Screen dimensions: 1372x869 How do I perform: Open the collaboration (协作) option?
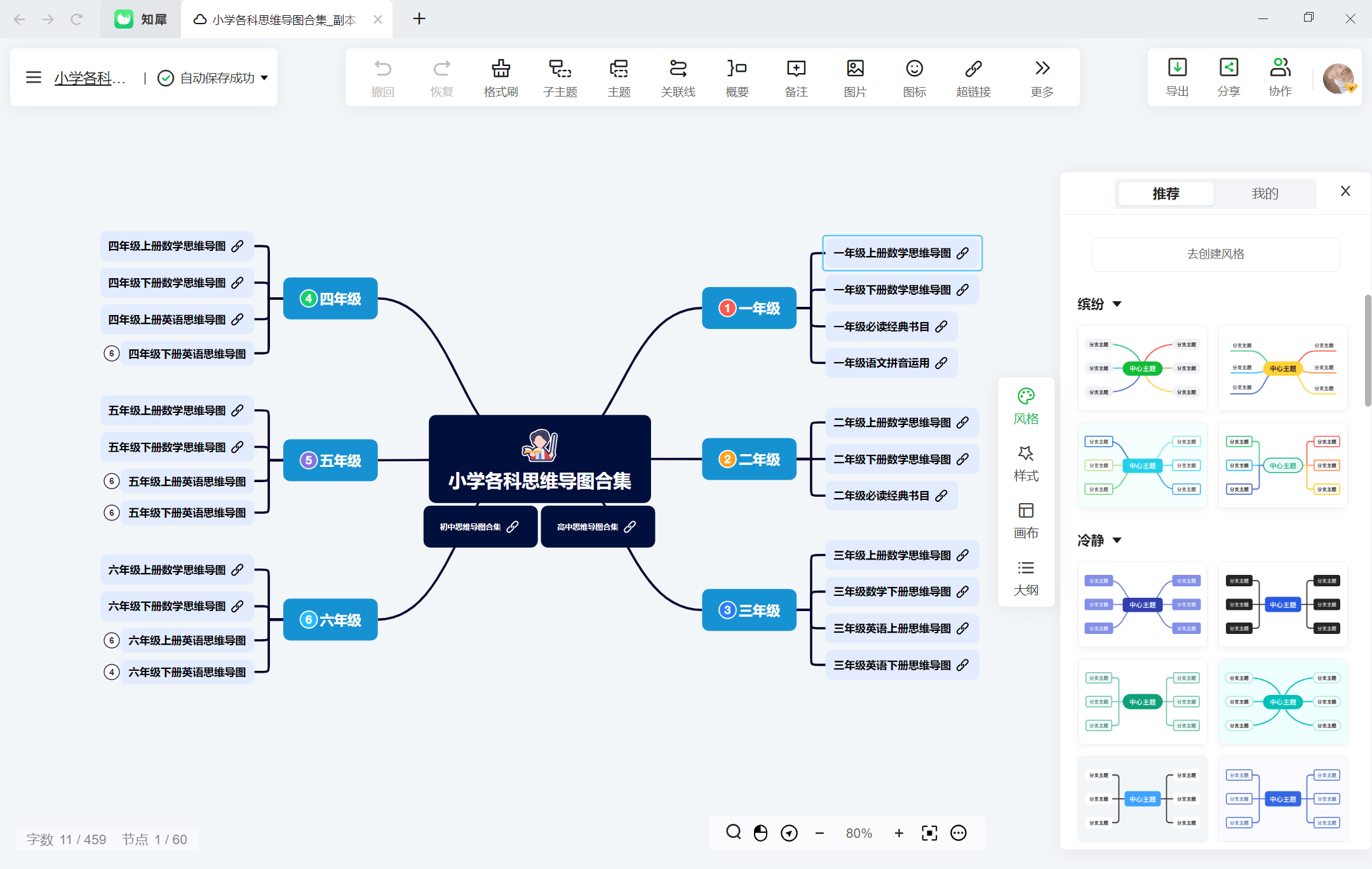[1280, 77]
